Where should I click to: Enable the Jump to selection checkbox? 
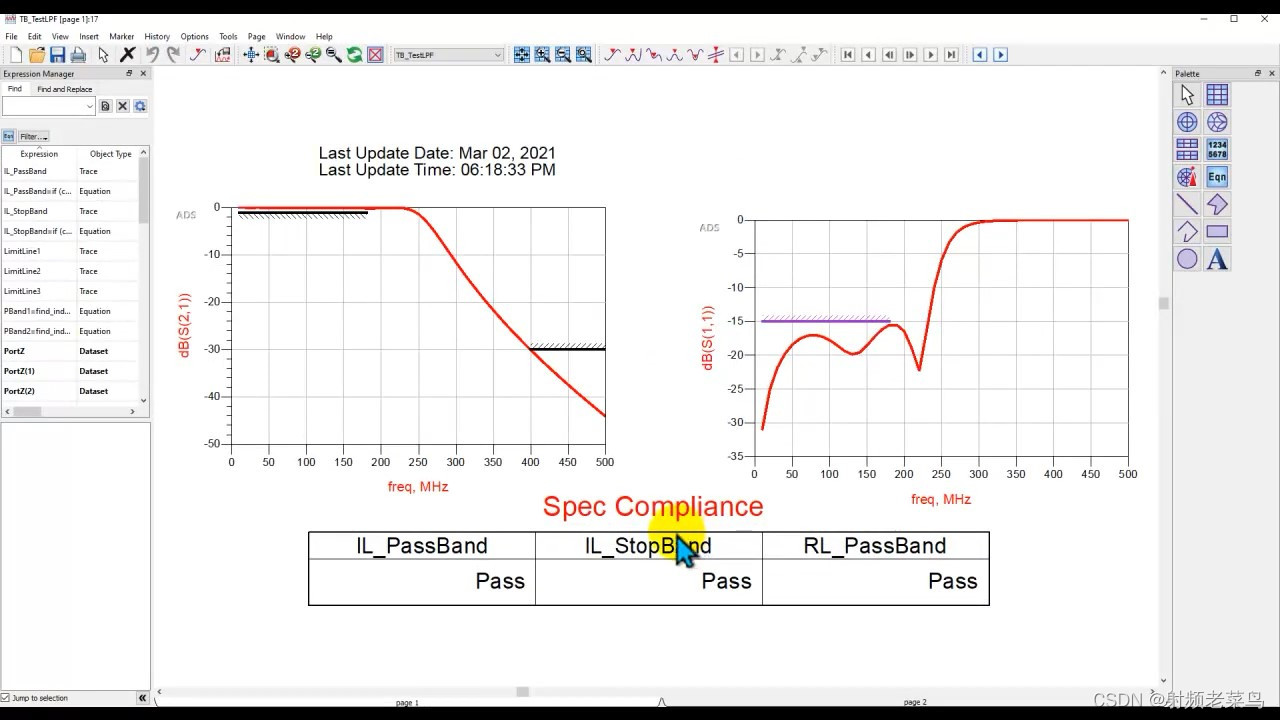pos(8,697)
